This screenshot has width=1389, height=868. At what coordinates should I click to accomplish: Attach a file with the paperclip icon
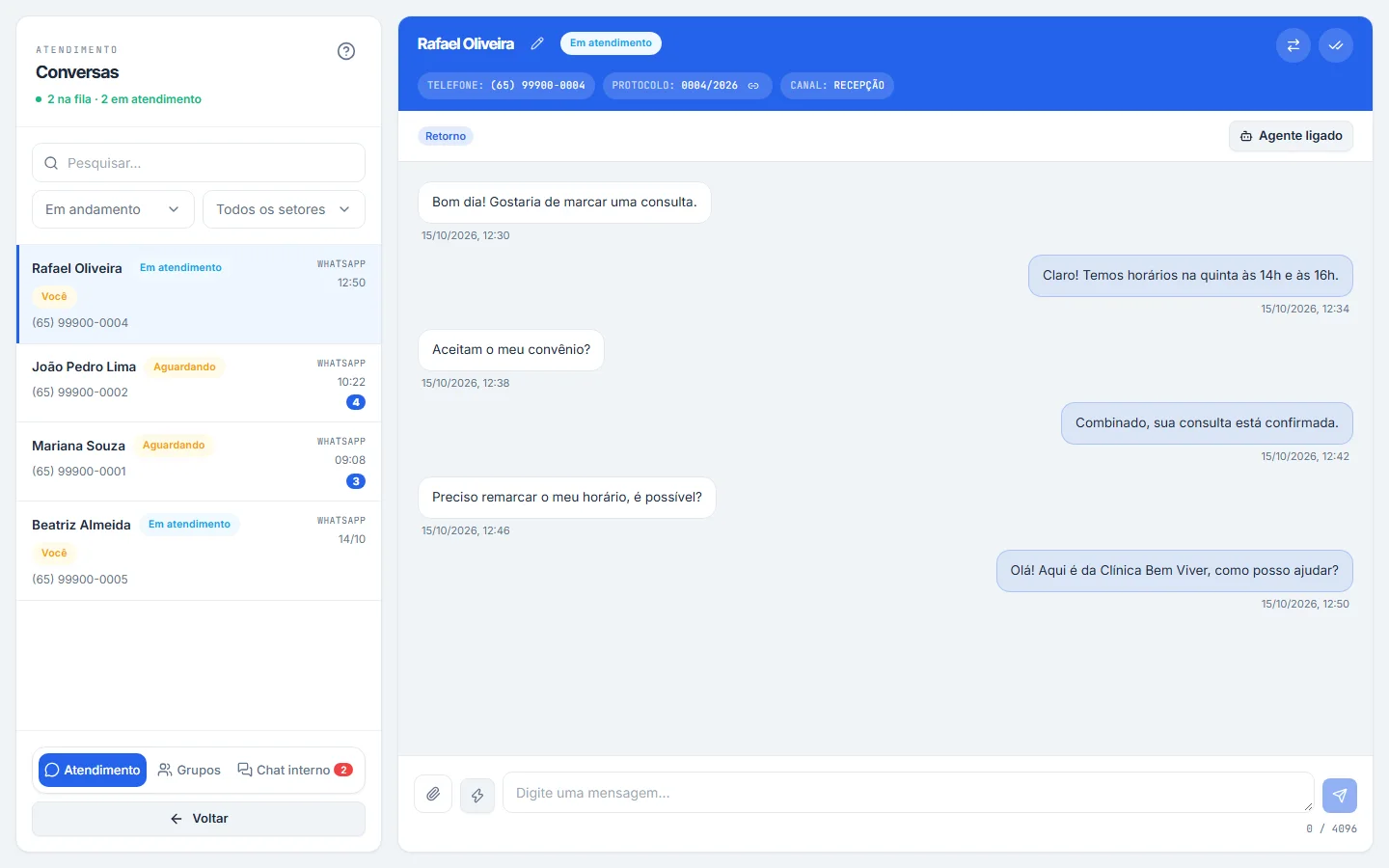(433, 795)
